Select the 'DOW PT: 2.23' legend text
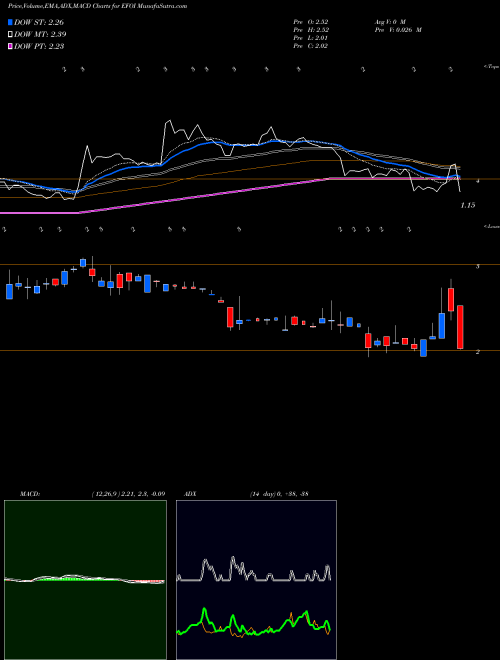 39,47
